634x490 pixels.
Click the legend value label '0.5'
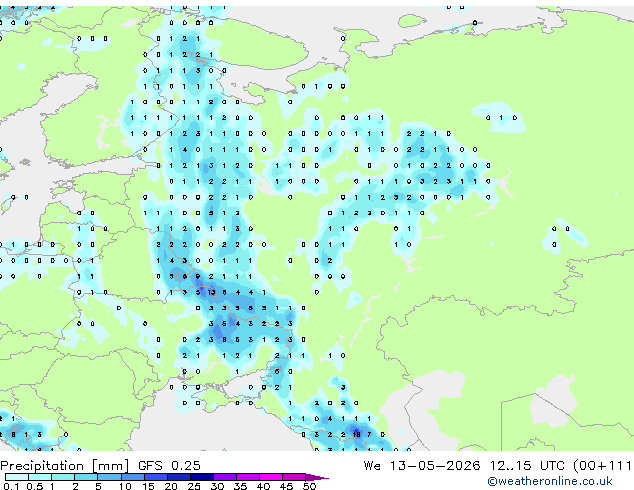click(35, 486)
